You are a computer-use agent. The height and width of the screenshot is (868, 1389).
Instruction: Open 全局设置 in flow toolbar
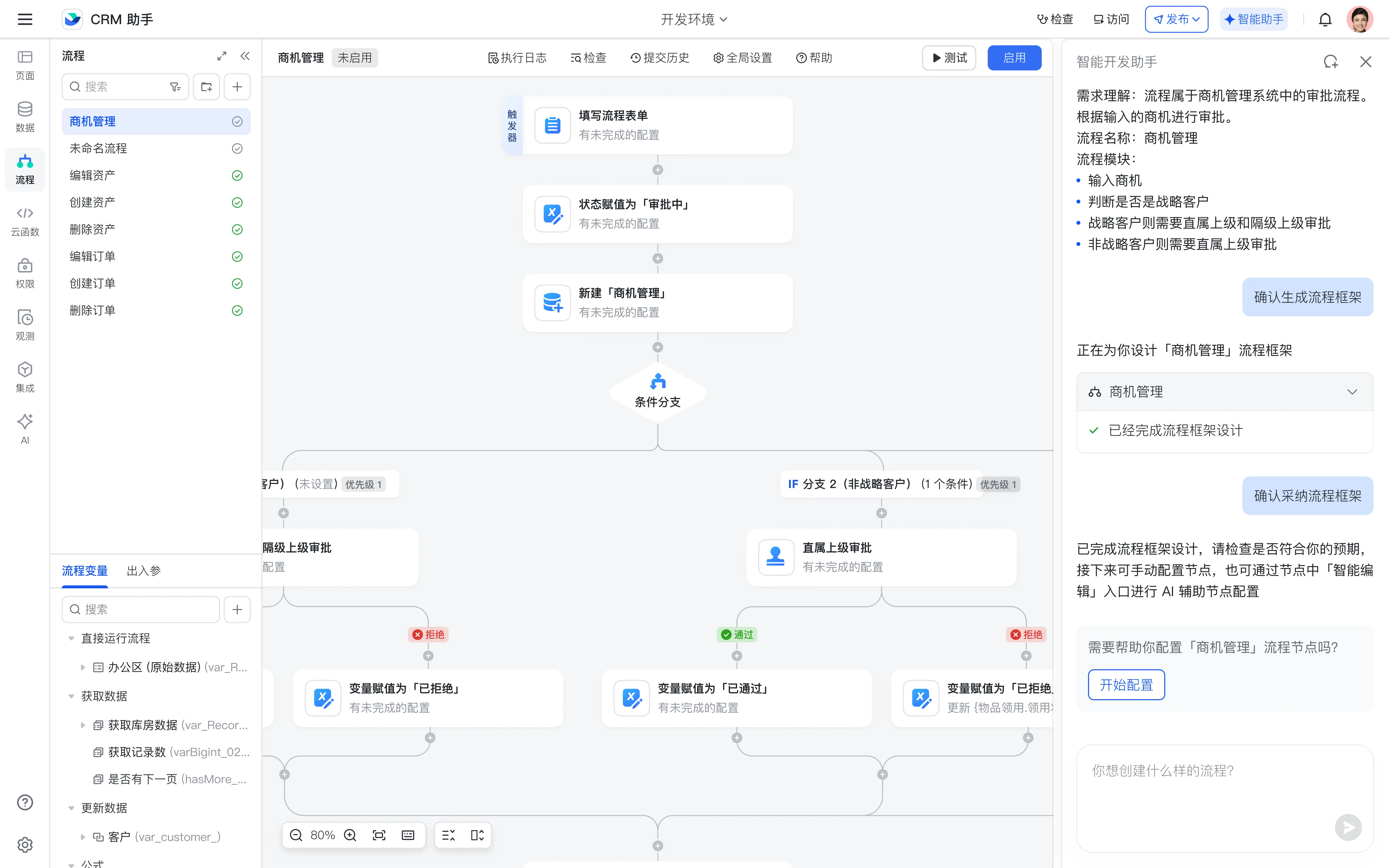pos(743,58)
